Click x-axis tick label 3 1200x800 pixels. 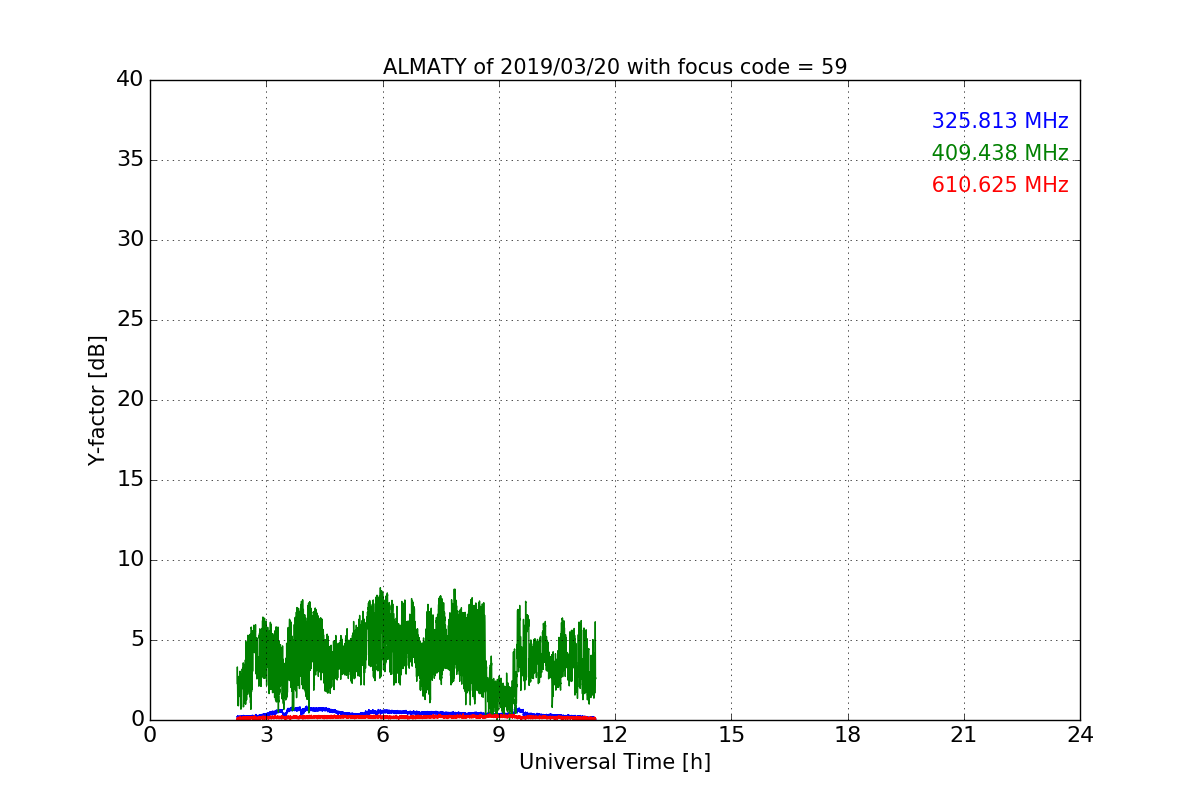coord(266,735)
